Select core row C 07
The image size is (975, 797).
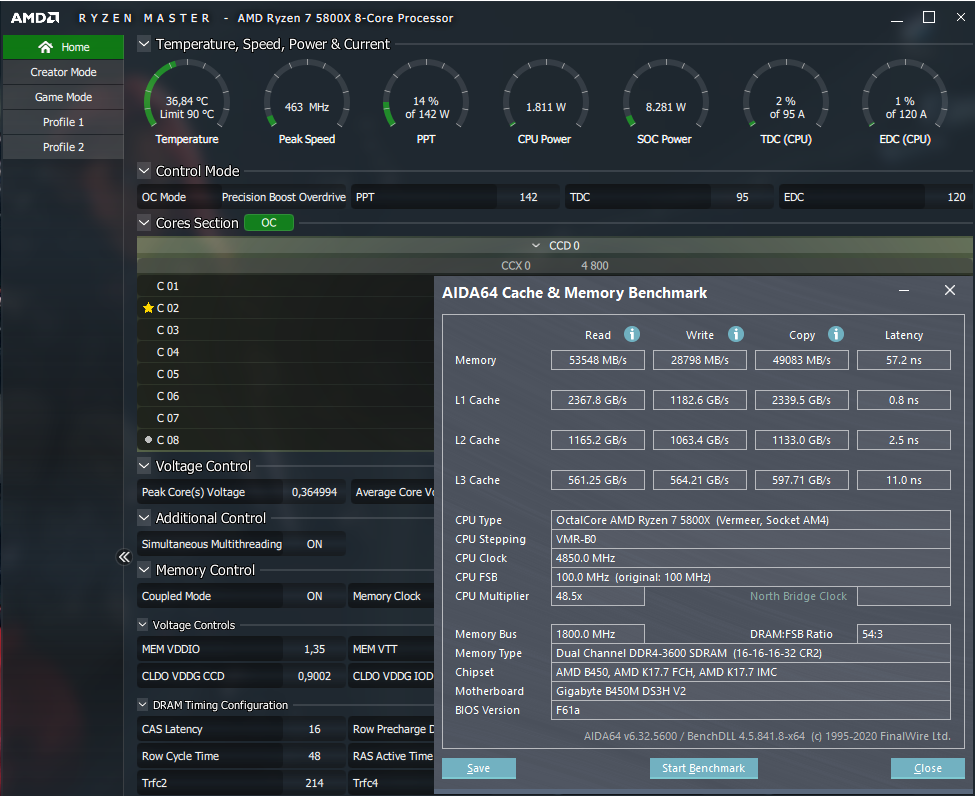(285, 418)
